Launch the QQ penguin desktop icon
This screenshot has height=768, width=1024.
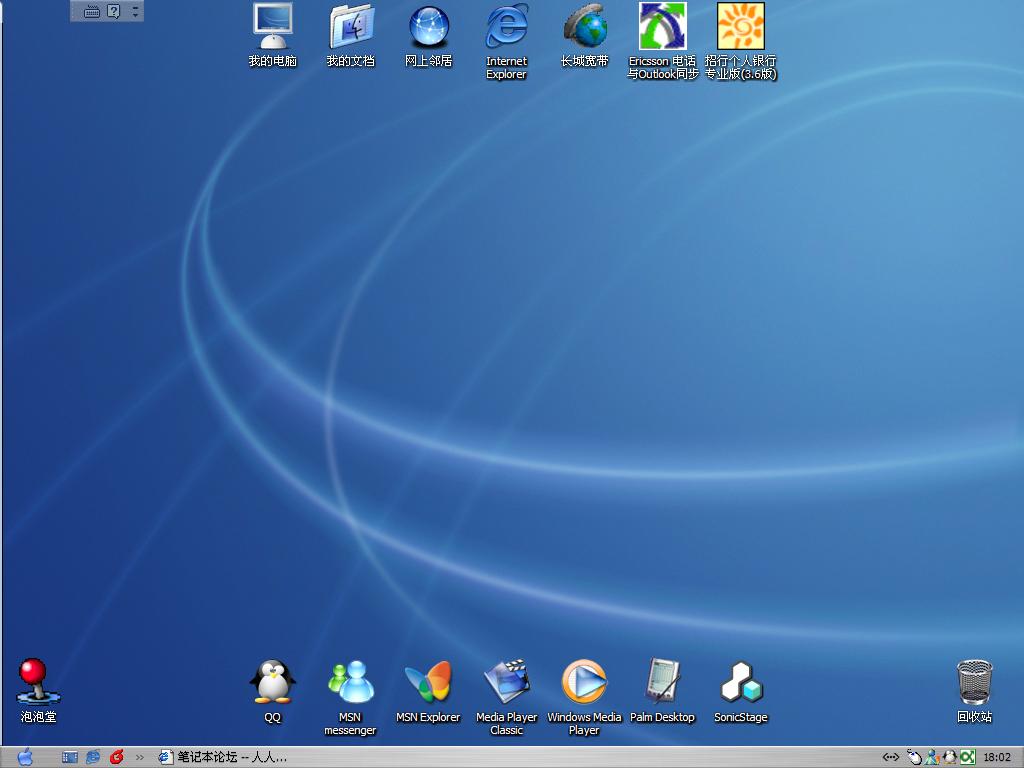coord(272,691)
